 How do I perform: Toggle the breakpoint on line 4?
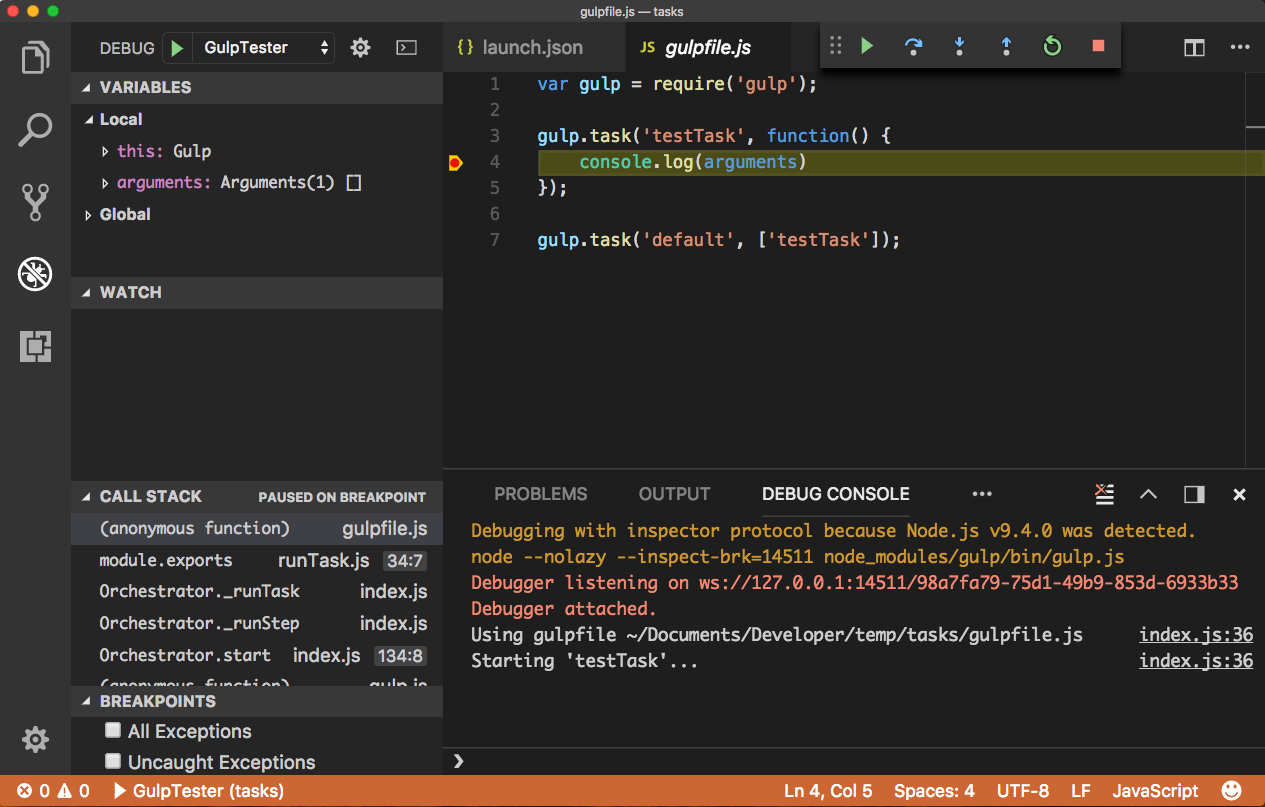click(455, 162)
